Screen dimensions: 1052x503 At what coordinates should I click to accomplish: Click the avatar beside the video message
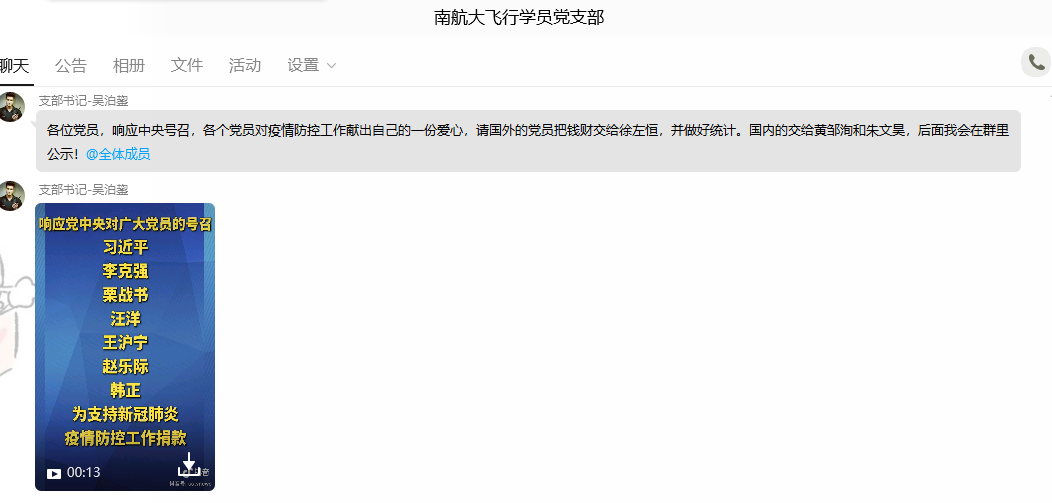[12, 196]
